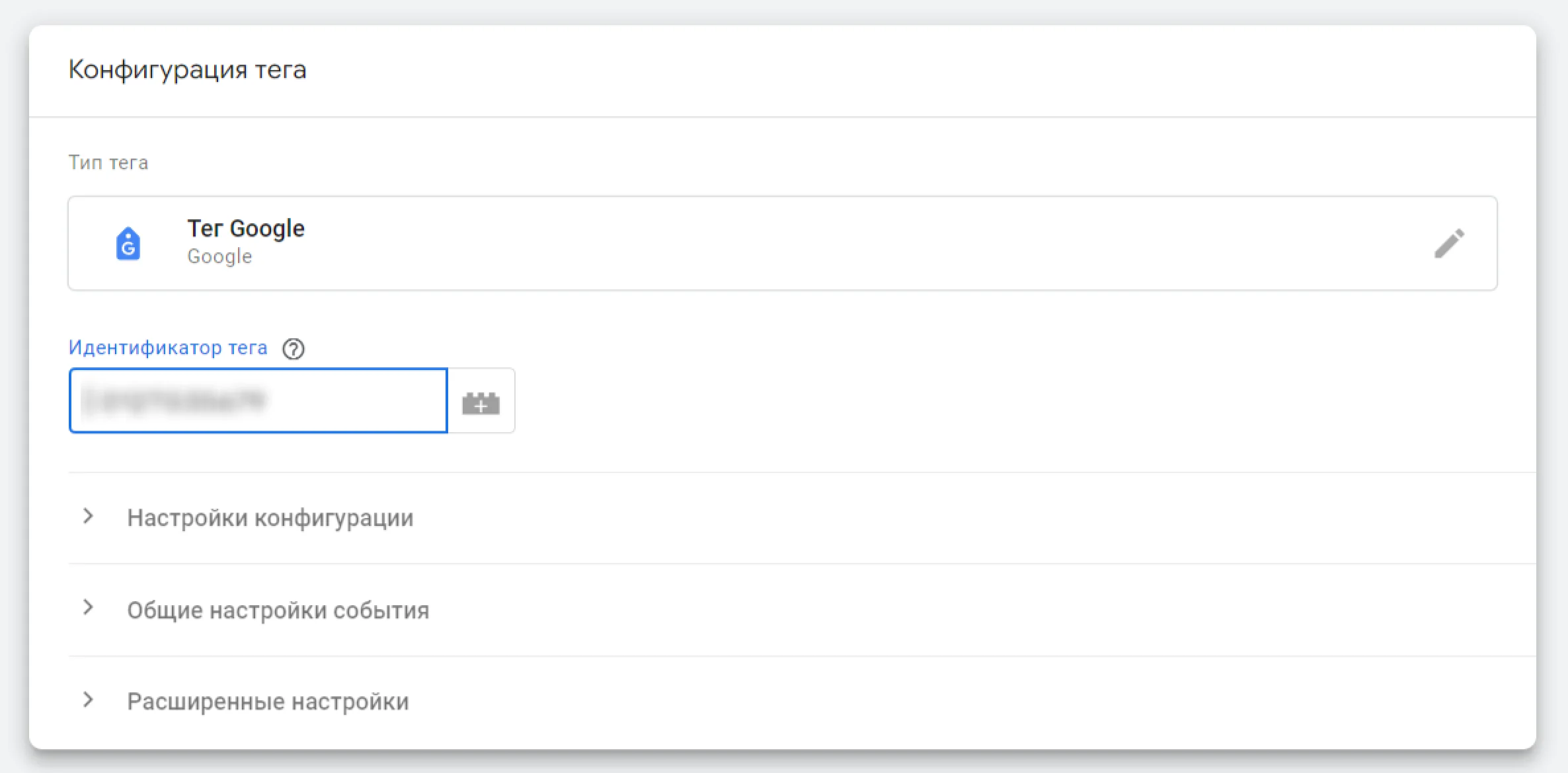This screenshot has width=1568, height=773.
Task: Click the blue Google tag icon
Action: tap(128, 243)
